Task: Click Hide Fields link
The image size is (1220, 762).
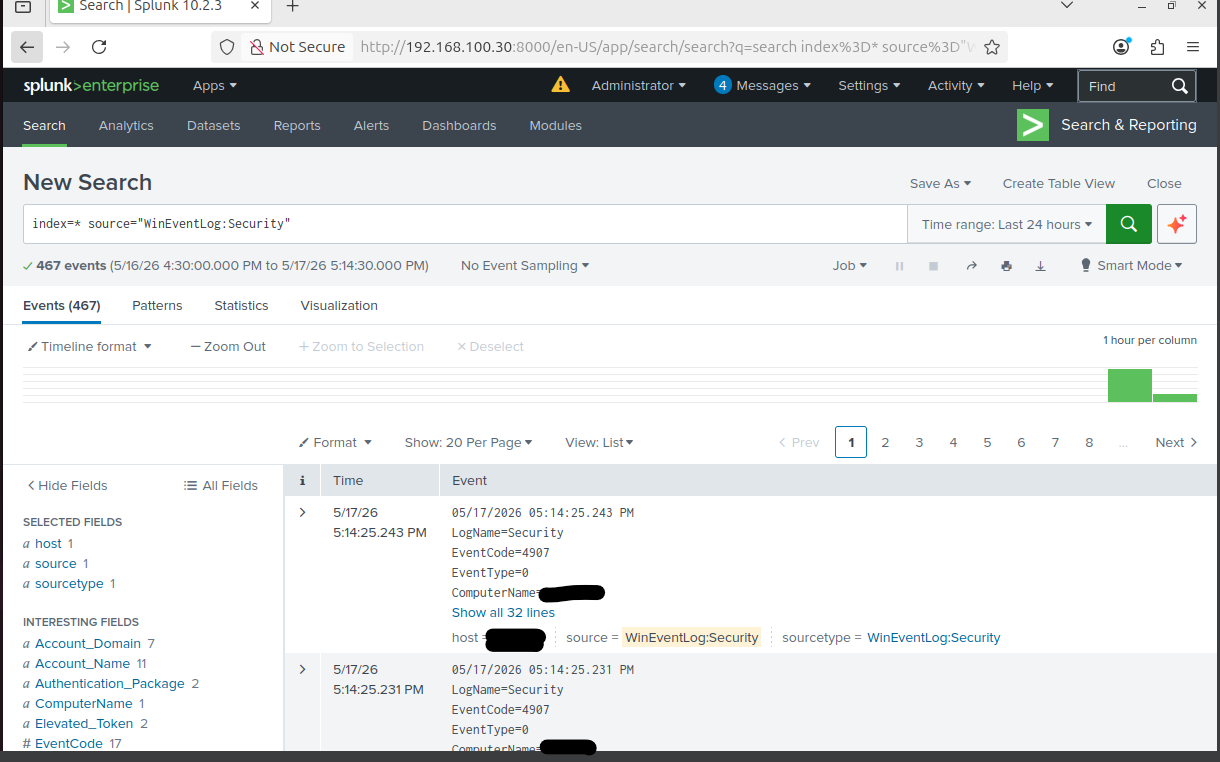Action: (67, 485)
